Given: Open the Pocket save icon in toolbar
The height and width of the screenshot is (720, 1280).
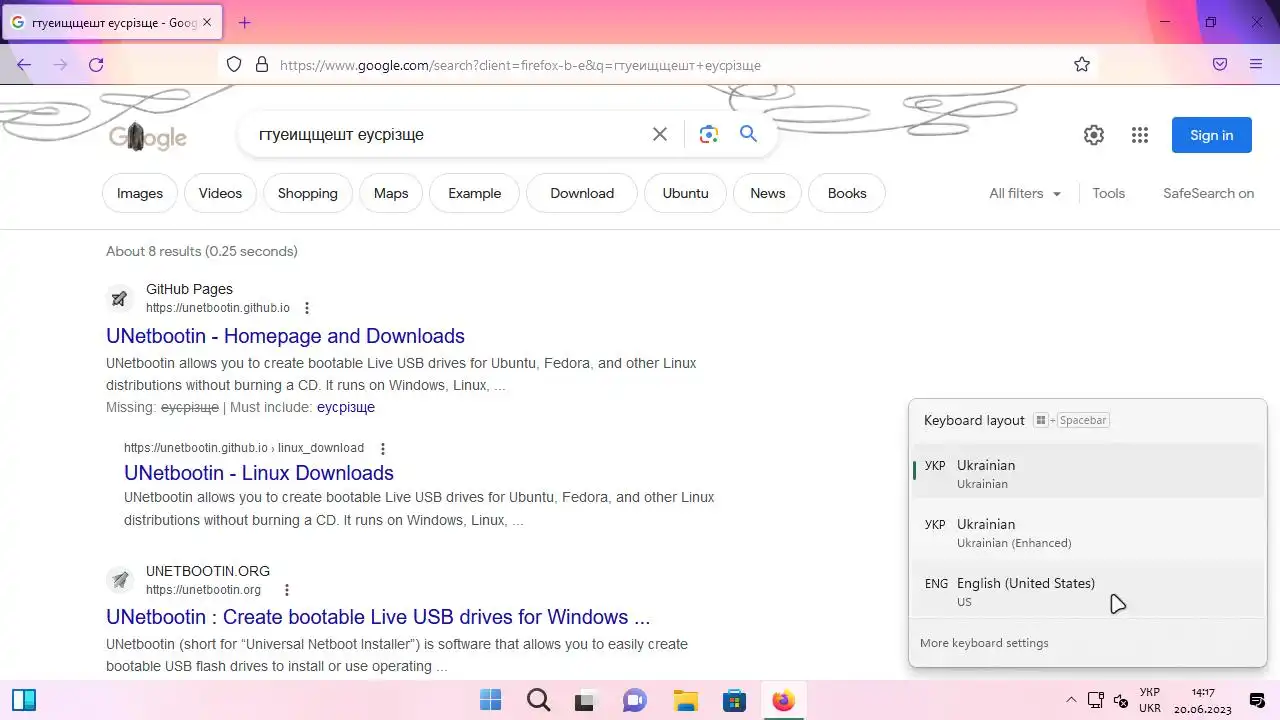Looking at the screenshot, I should [x=1220, y=65].
